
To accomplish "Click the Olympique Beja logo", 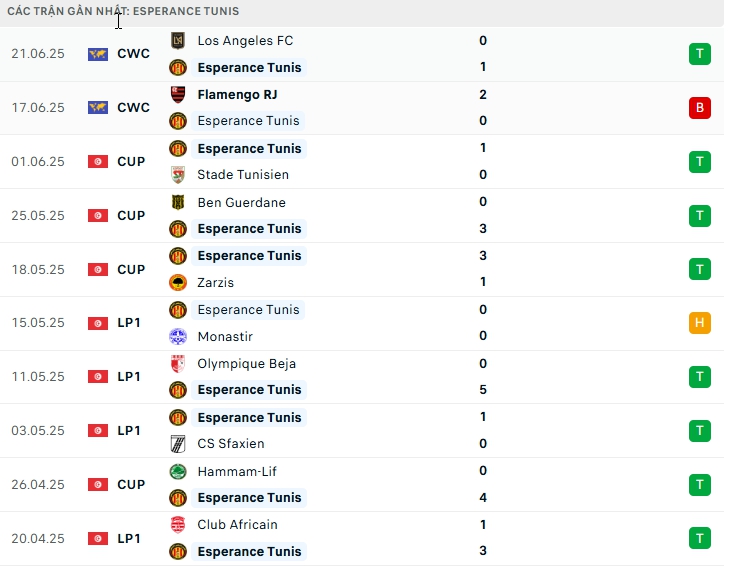I will (178, 364).
